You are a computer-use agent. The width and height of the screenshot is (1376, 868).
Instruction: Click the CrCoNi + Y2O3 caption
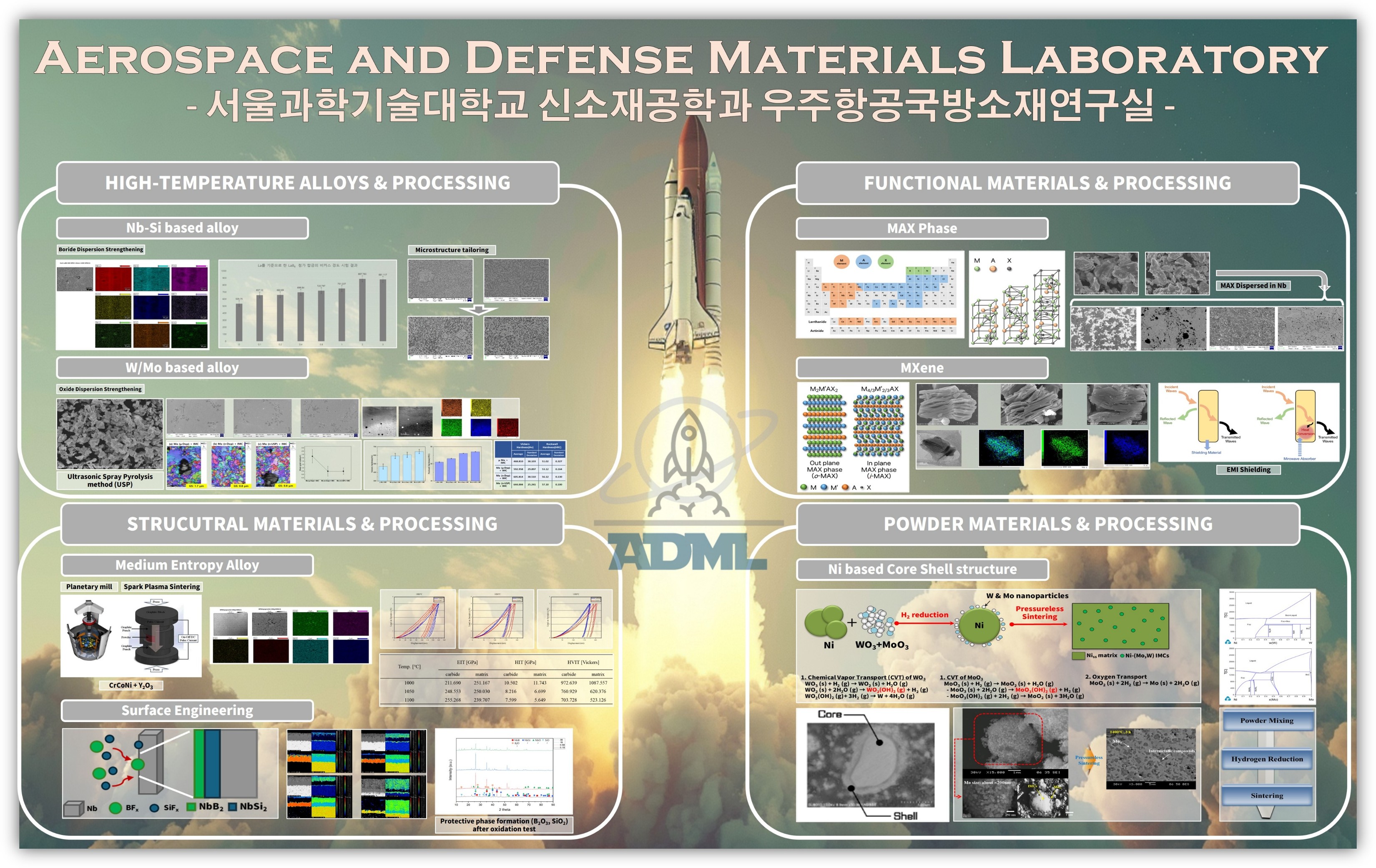(131, 685)
